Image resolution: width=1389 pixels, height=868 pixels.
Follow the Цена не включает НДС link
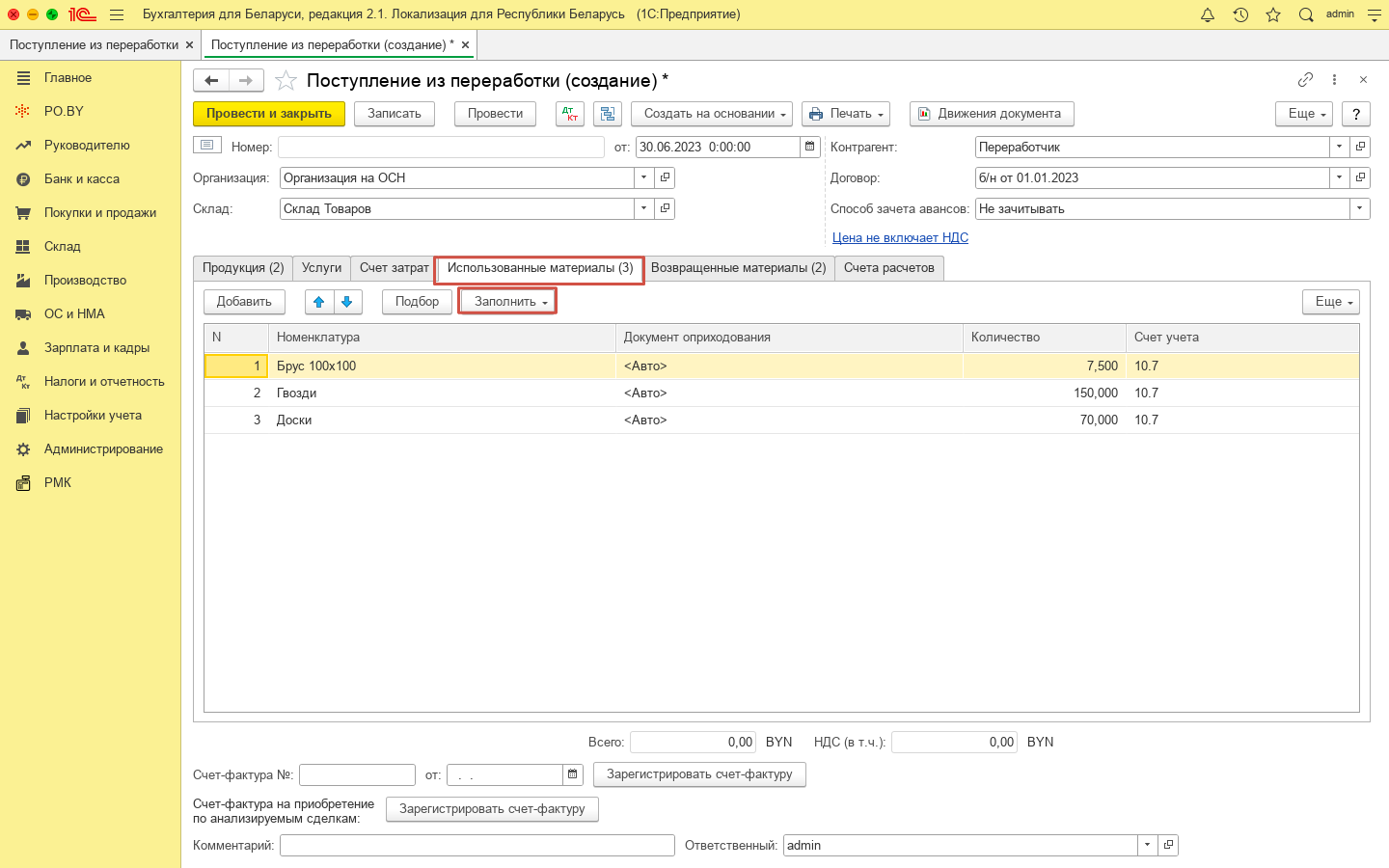pyautogui.click(x=900, y=237)
